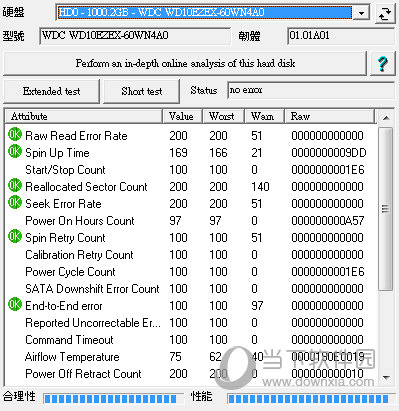Image resolution: width=399 pixels, height=411 pixels.
Task: Open the help question mark icon
Action: (x=383, y=64)
